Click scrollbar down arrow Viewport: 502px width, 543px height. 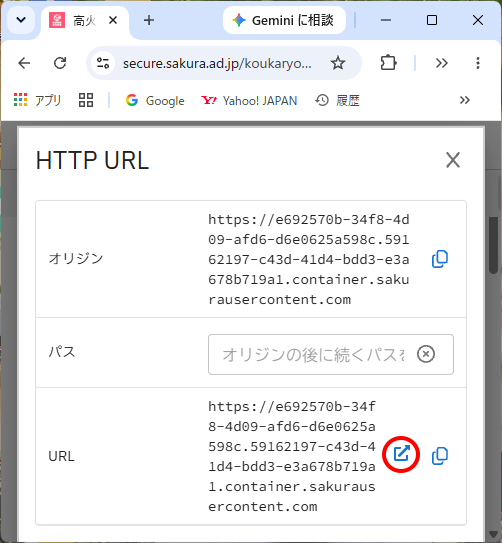[x=493, y=534]
